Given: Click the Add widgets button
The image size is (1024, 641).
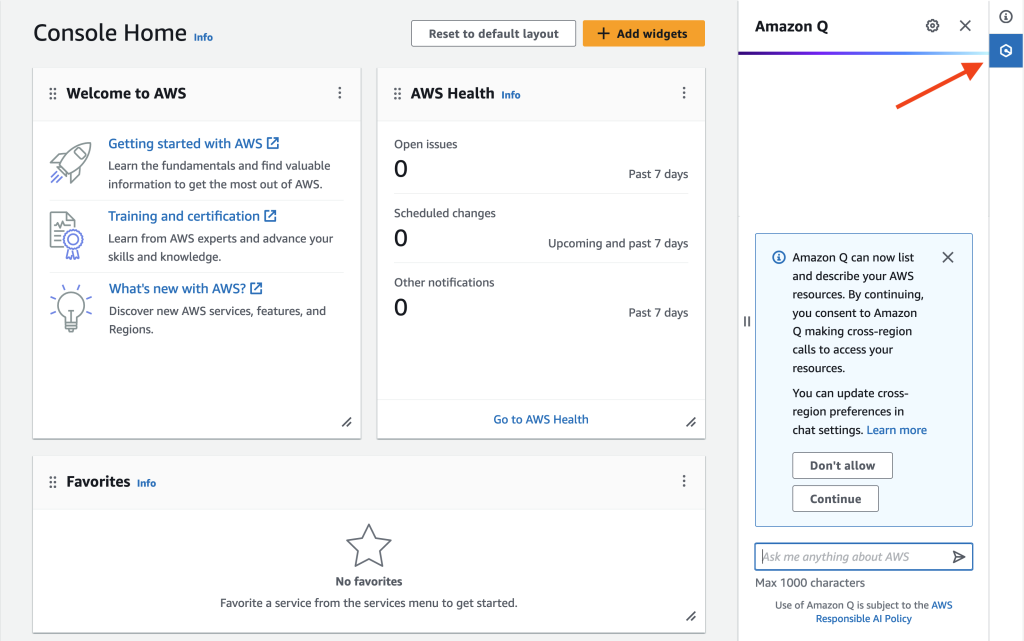Looking at the screenshot, I should (643, 33).
